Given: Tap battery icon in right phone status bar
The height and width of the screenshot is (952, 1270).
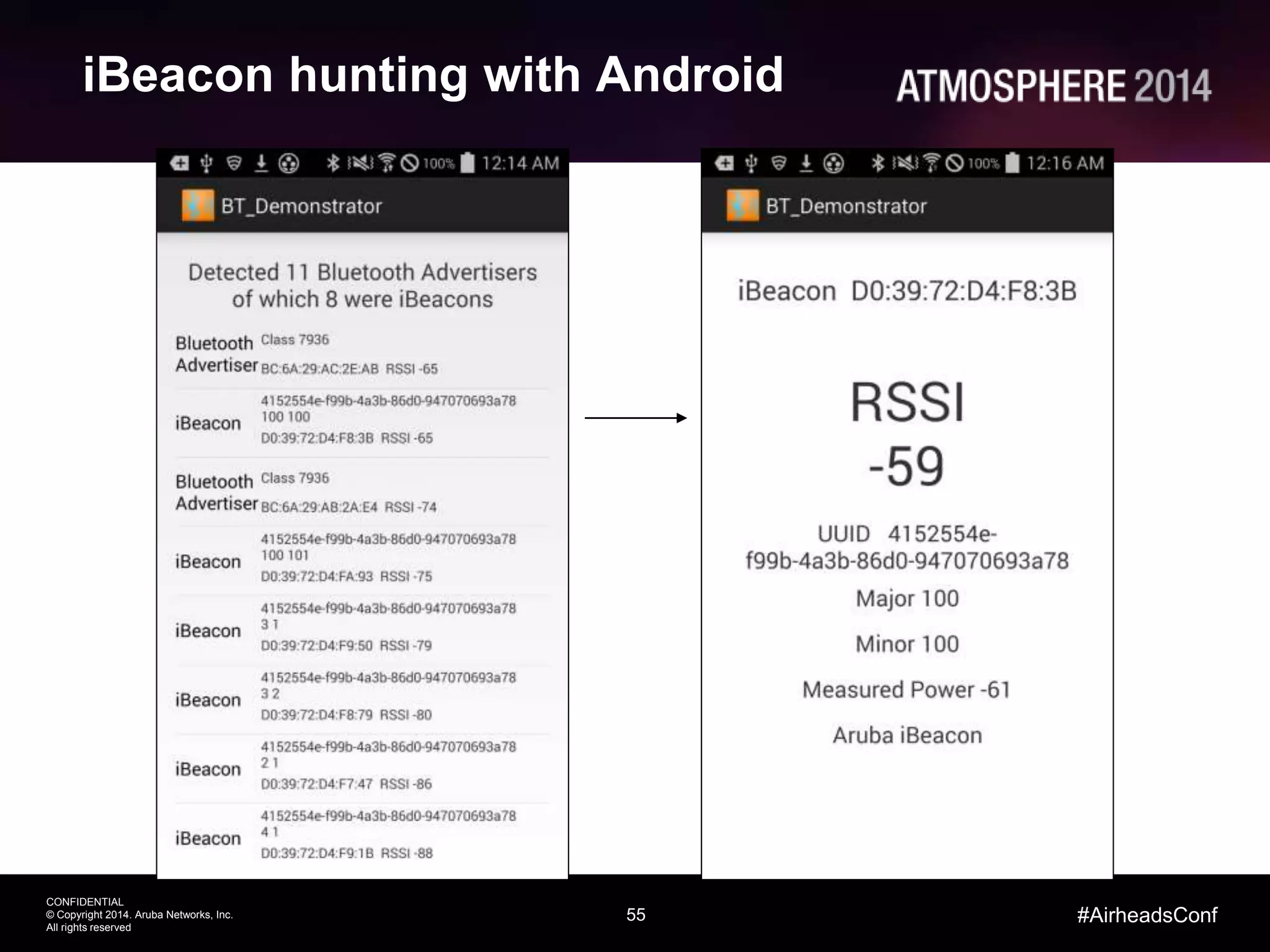Looking at the screenshot, I should tap(1013, 162).
